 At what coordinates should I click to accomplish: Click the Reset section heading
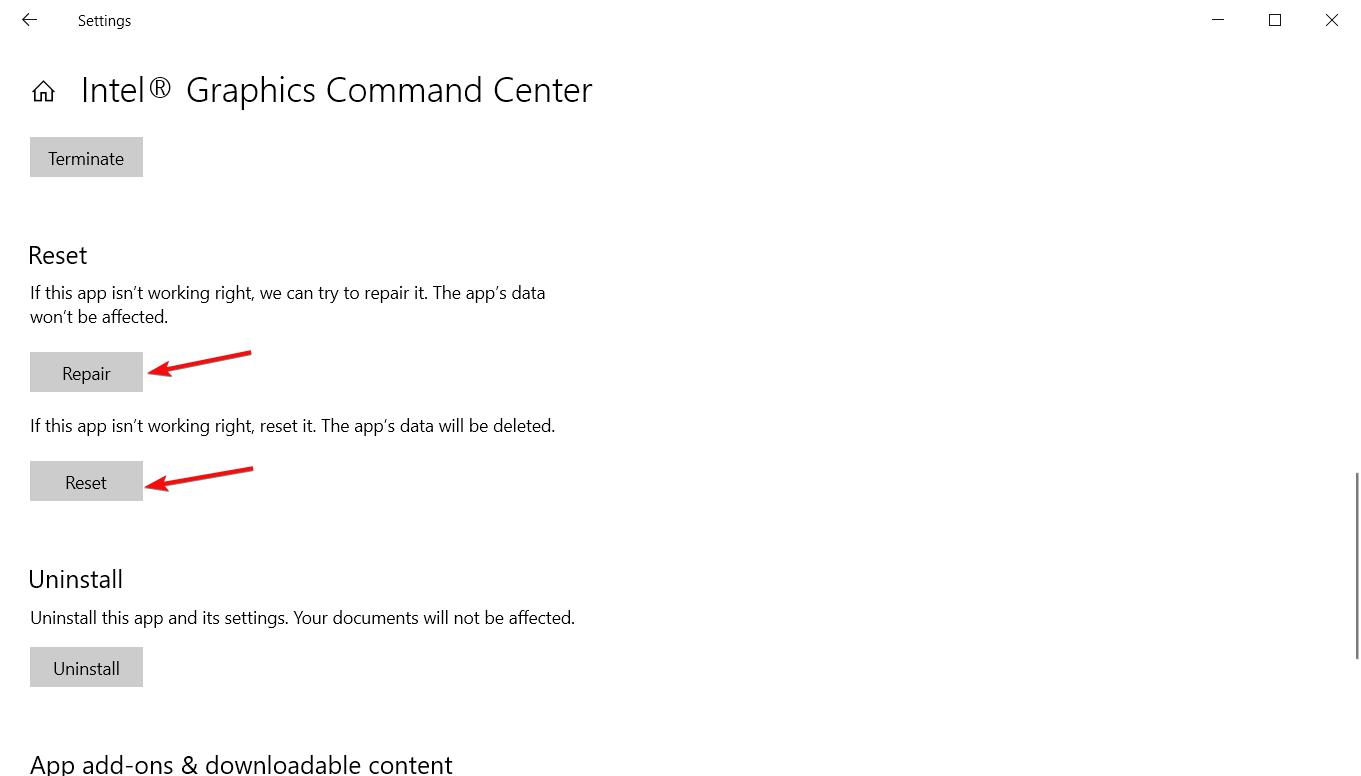tap(58, 256)
